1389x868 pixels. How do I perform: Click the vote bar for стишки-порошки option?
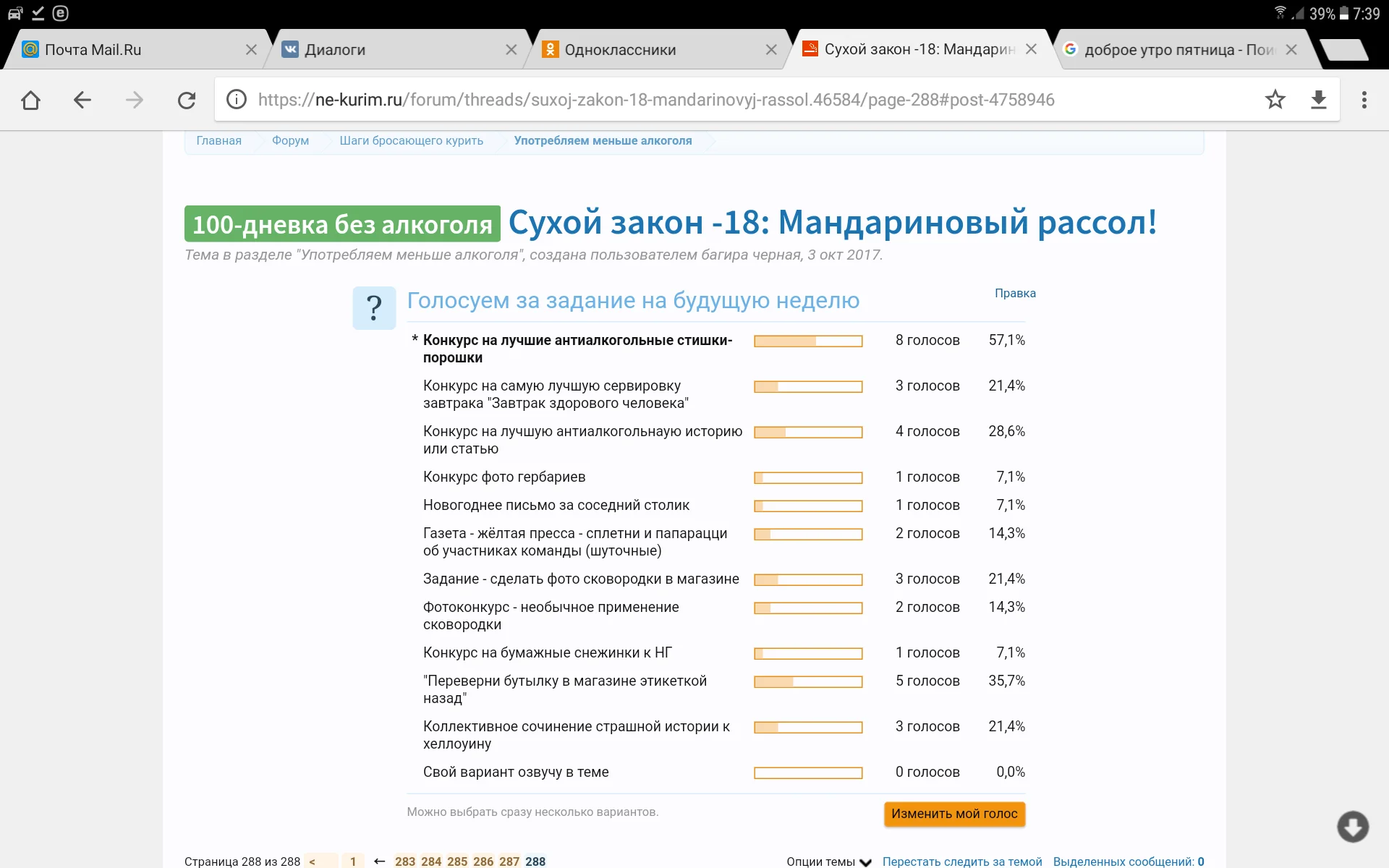pos(808,340)
